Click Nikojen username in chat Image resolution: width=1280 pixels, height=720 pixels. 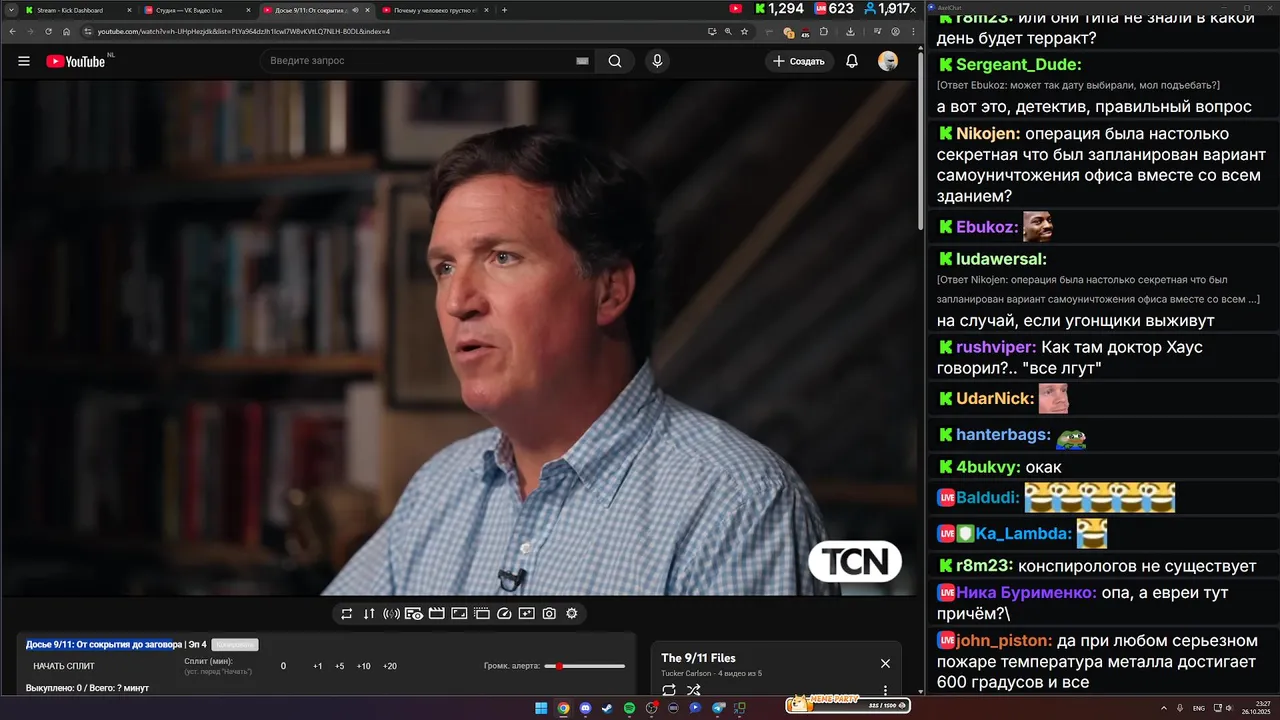988,133
